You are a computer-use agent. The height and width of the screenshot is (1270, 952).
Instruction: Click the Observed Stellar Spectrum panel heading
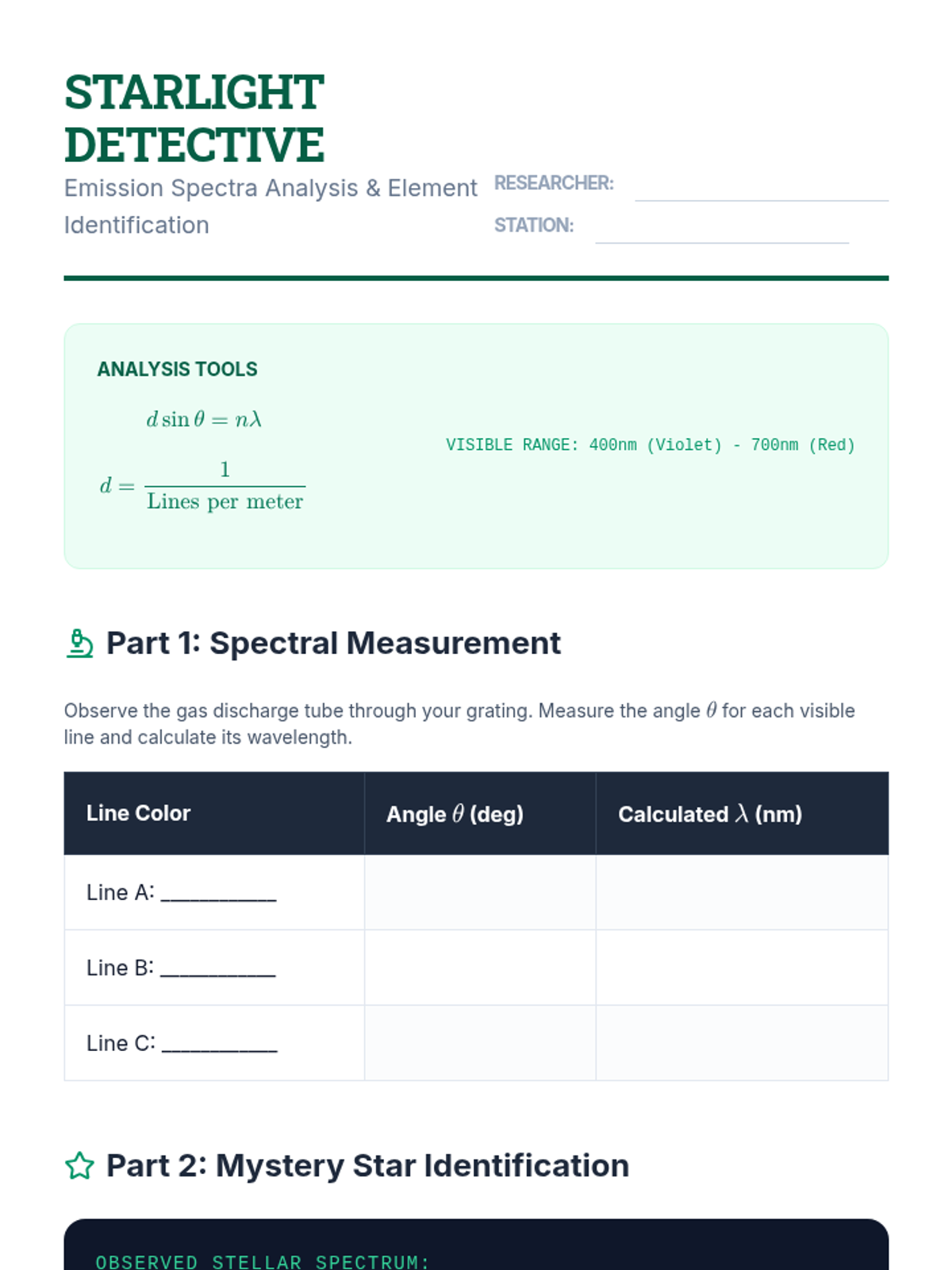[262, 1261]
